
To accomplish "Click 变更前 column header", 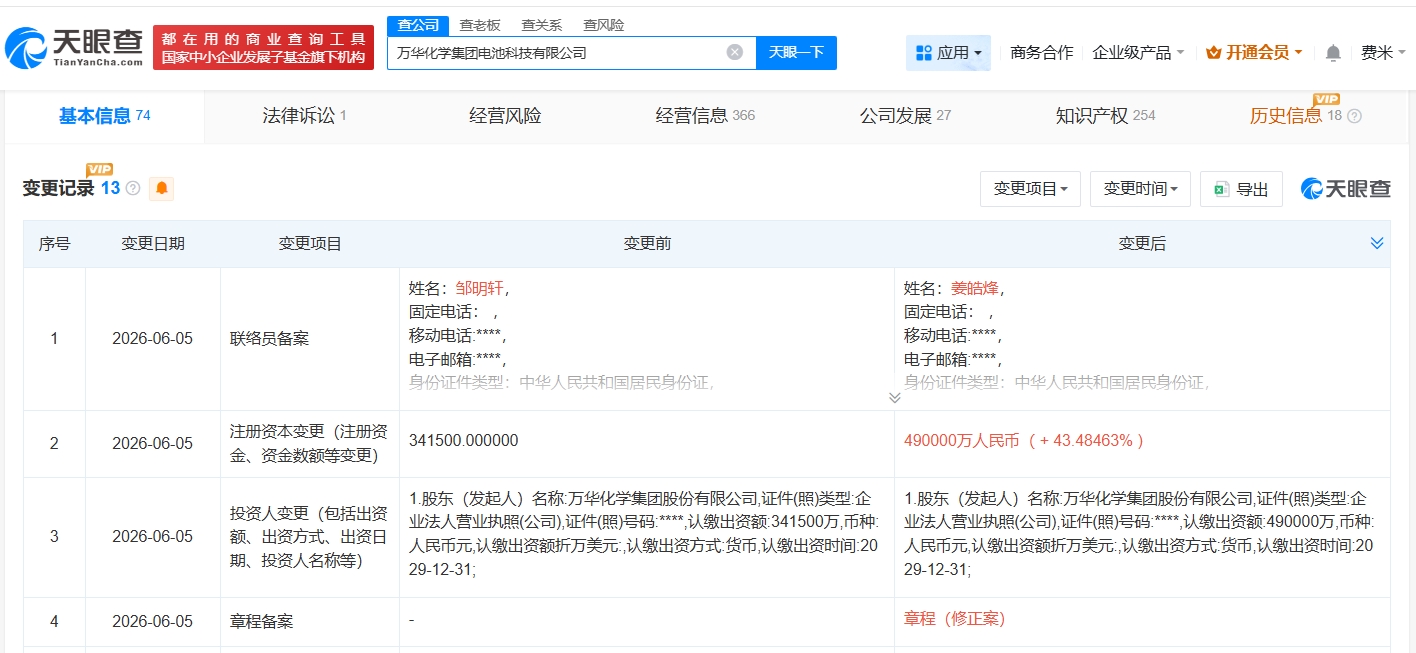I will 647,243.
